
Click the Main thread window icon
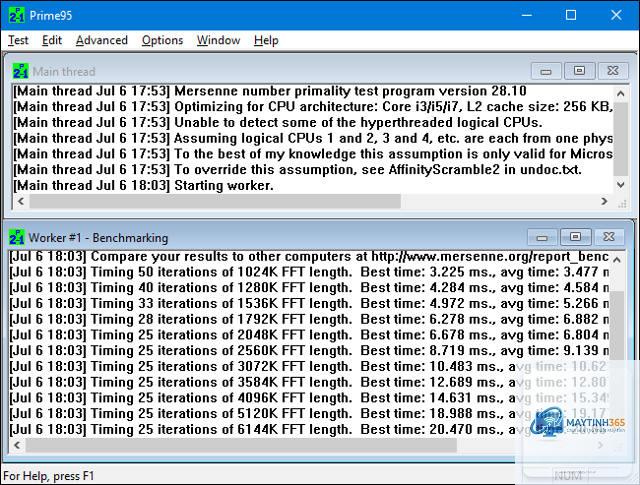[x=20, y=71]
